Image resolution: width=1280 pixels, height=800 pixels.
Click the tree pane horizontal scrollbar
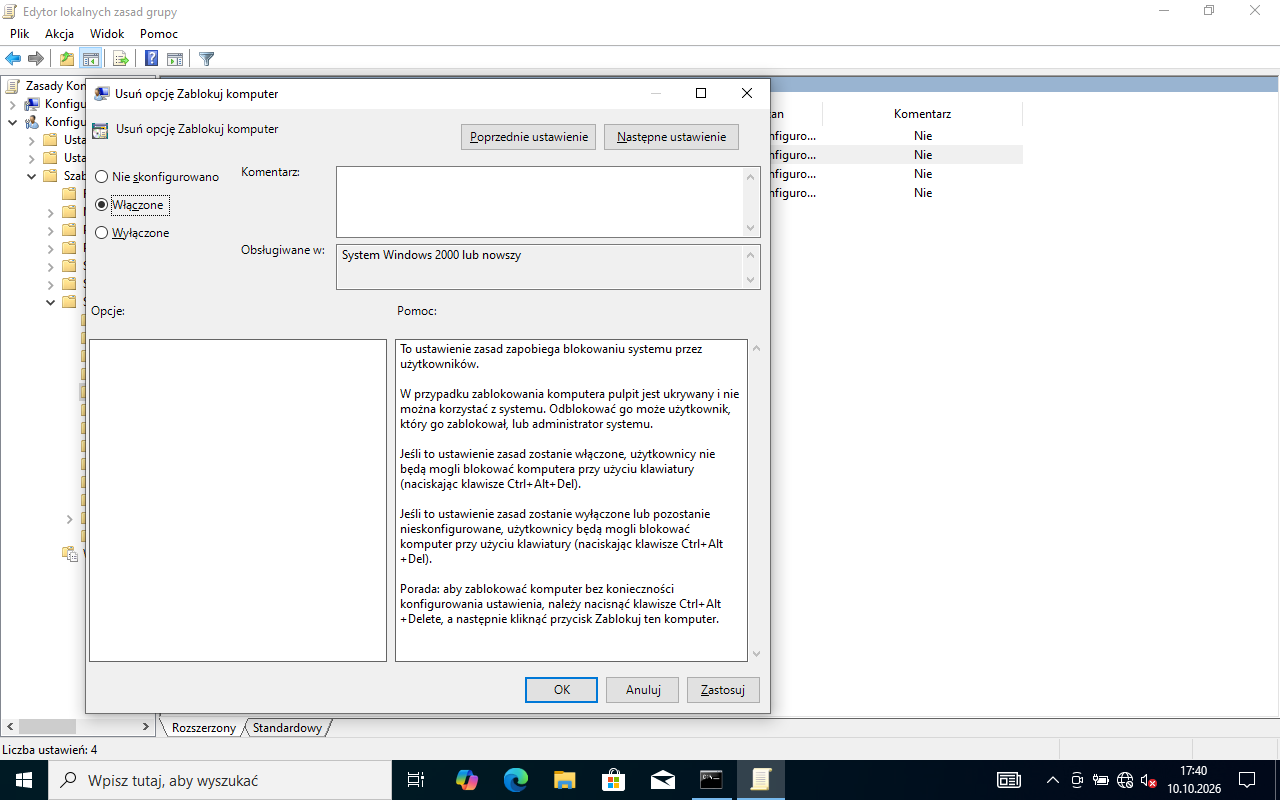(78, 727)
